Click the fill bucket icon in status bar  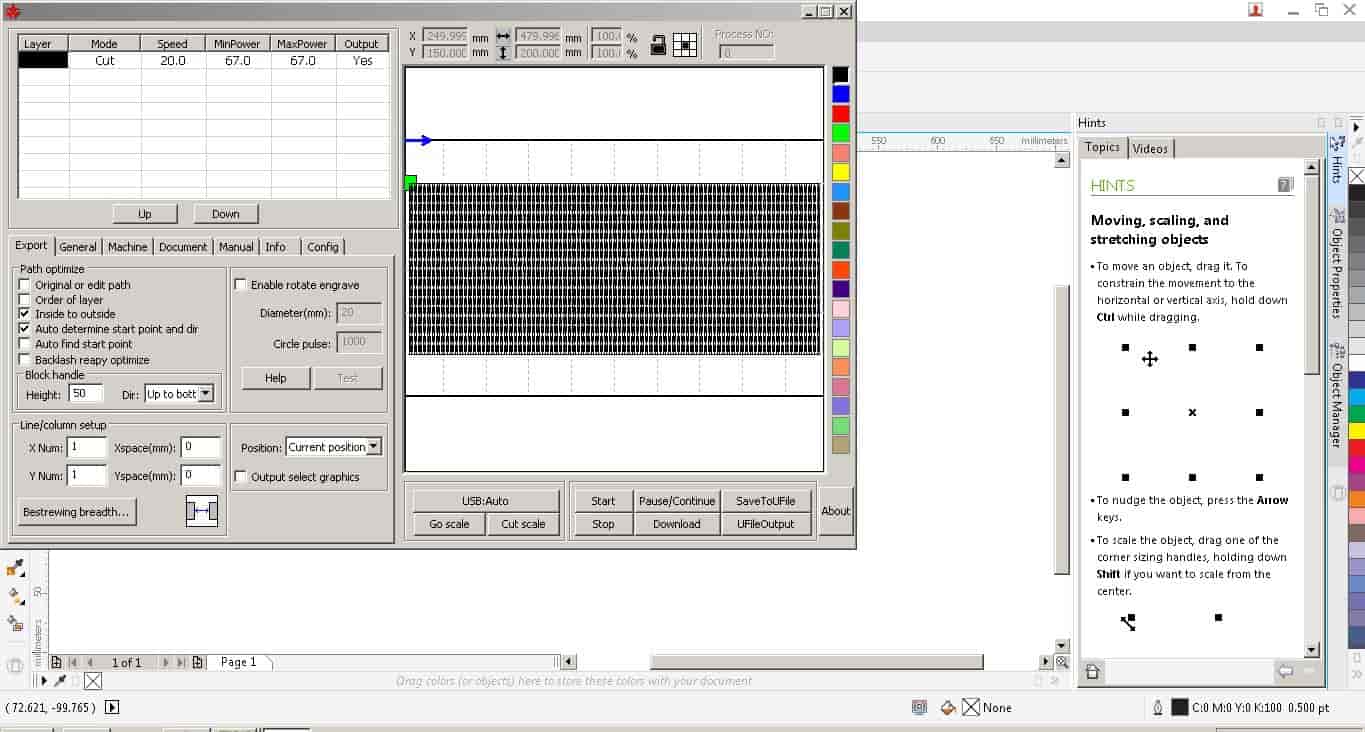948,707
